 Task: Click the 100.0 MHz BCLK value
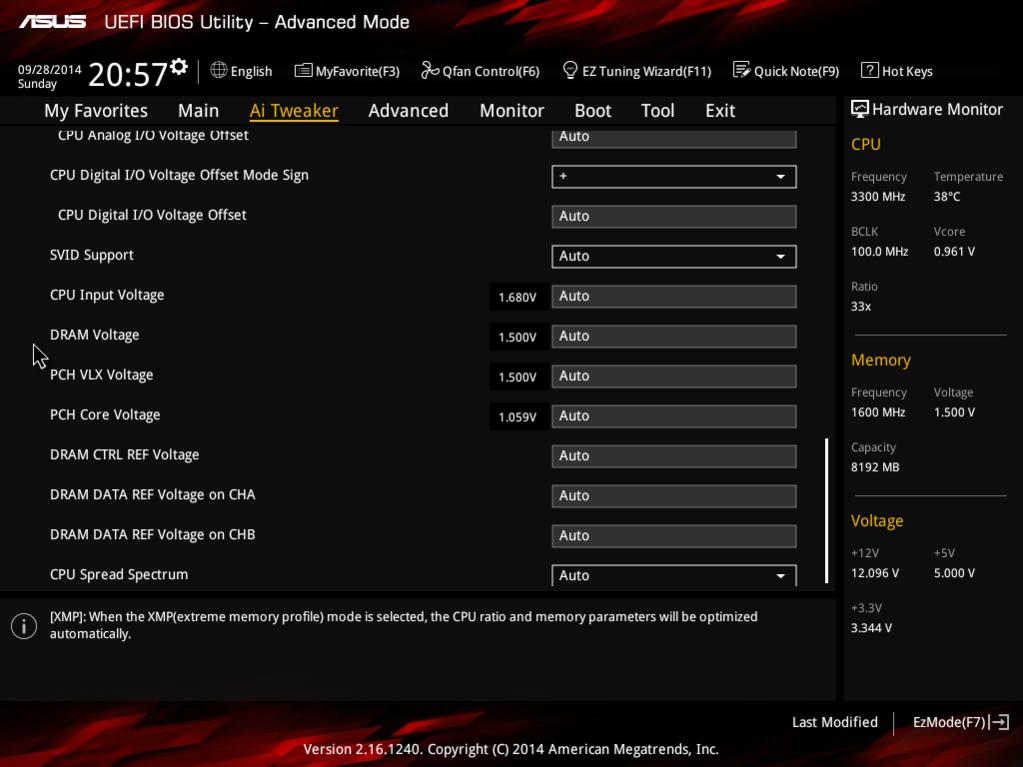click(x=879, y=251)
